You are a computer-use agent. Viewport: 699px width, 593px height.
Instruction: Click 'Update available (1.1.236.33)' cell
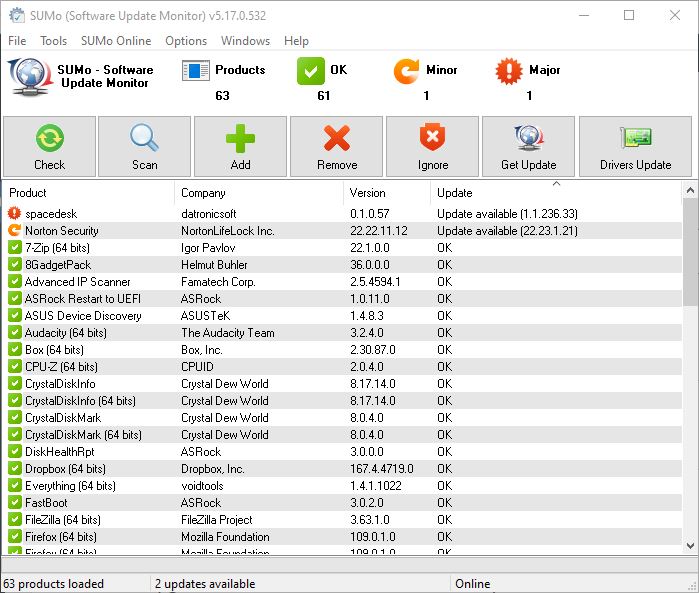pos(507,214)
